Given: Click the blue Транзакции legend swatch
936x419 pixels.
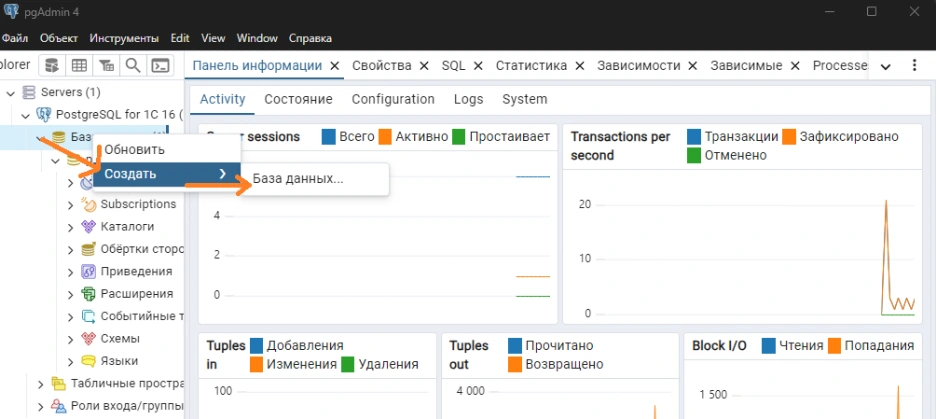Looking at the screenshot, I should click(x=694, y=136).
